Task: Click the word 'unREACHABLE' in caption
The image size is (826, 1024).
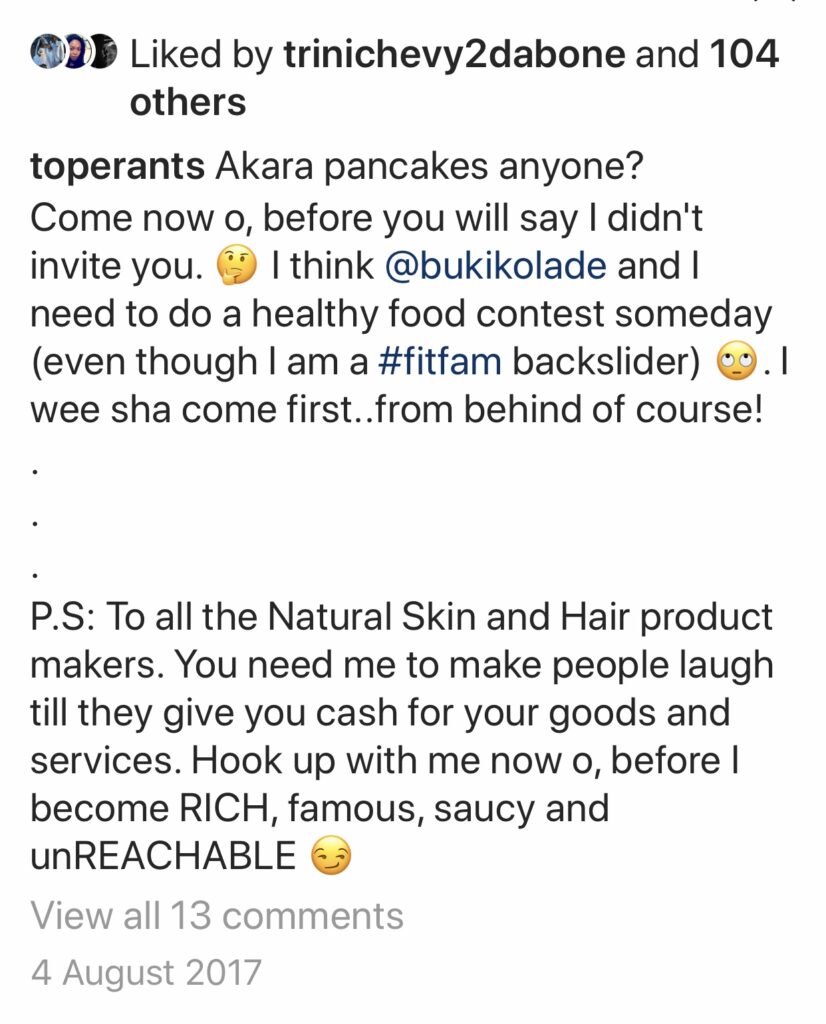Action: click(x=163, y=857)
